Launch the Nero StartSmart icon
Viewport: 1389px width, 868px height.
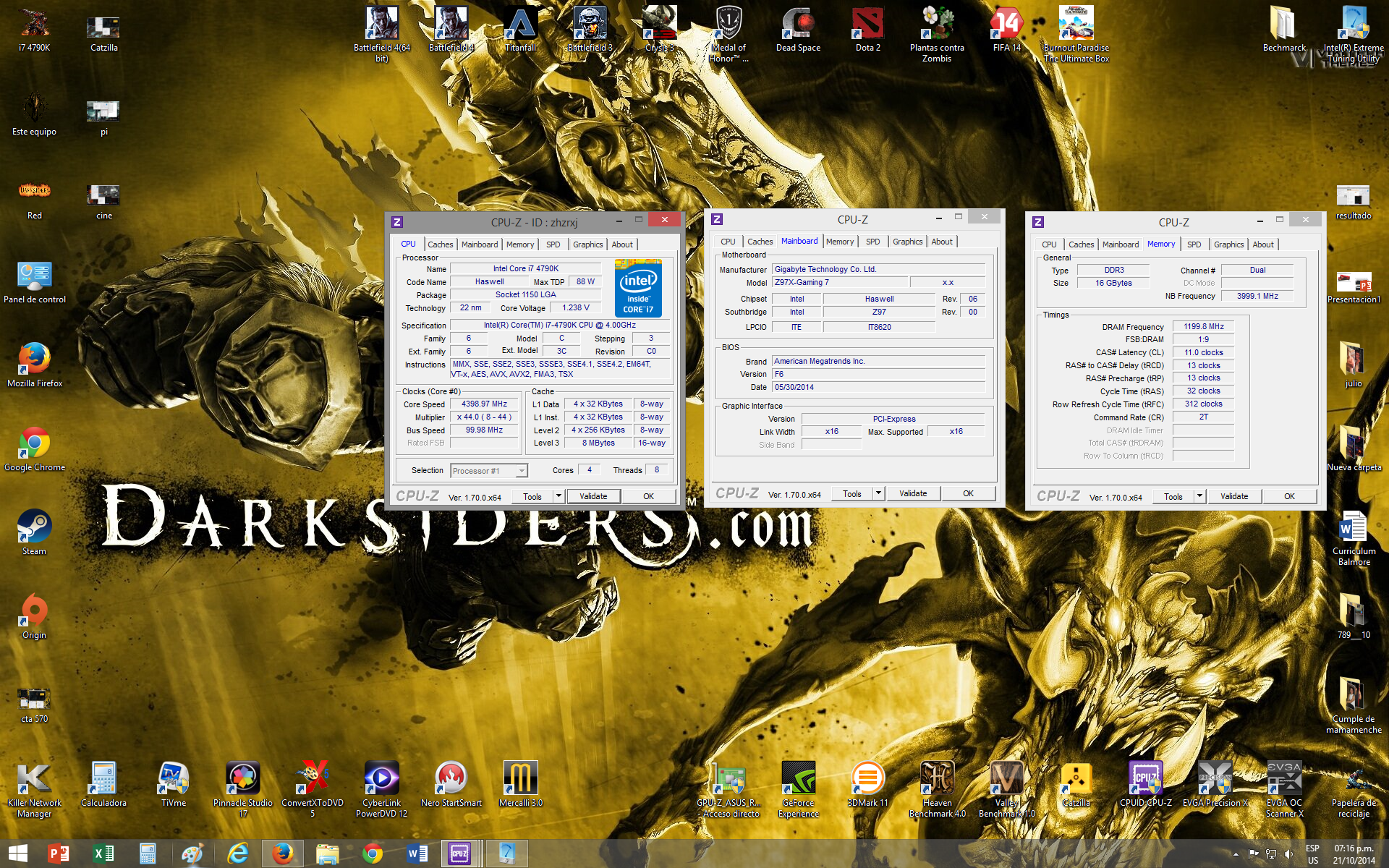451,784
